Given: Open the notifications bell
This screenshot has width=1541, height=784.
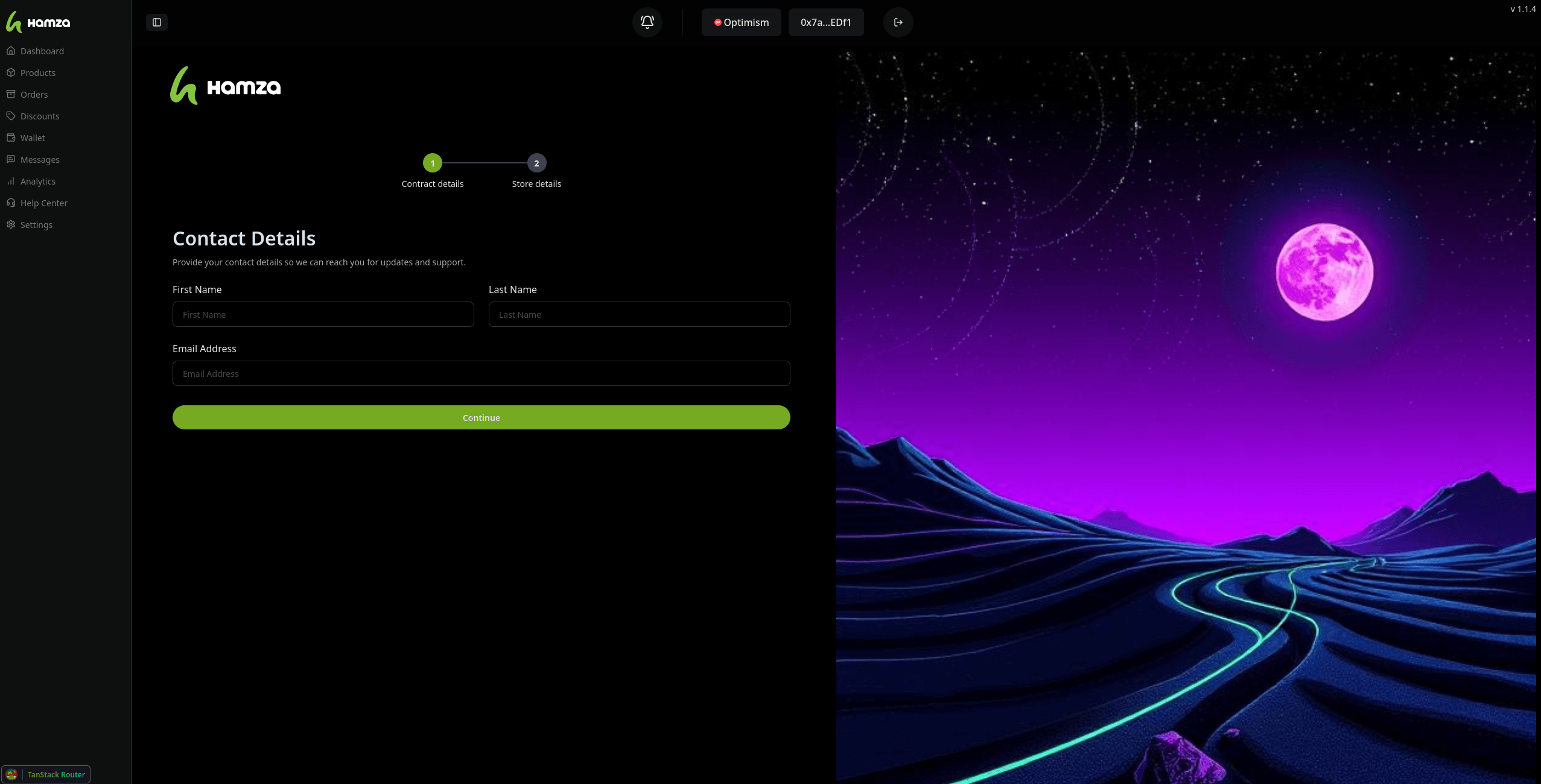Looking at the screenshot, I should pyautogui.click(x=647, y=22).
